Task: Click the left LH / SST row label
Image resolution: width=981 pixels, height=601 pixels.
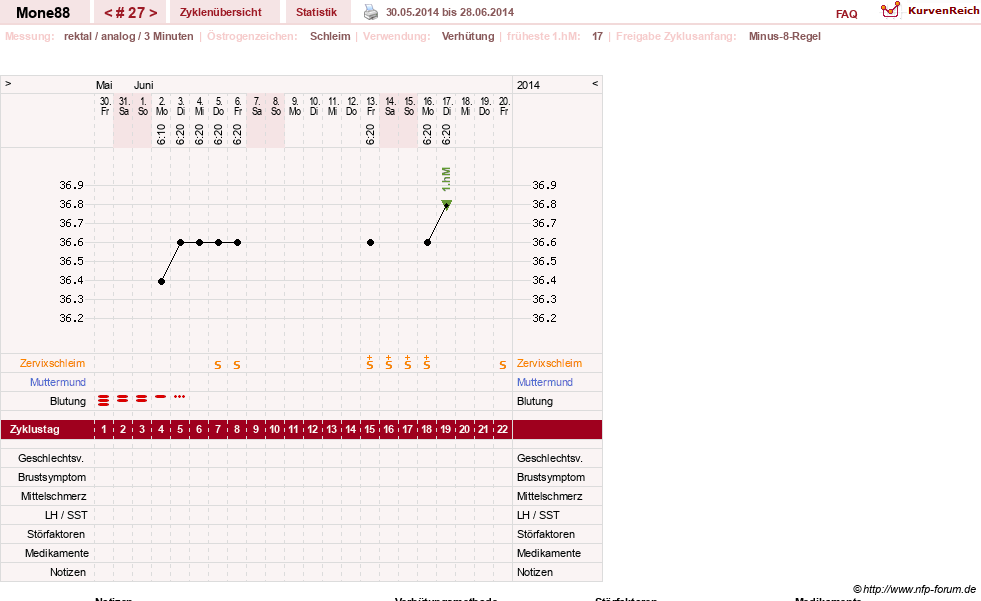Action: click(x=66, y=515)
